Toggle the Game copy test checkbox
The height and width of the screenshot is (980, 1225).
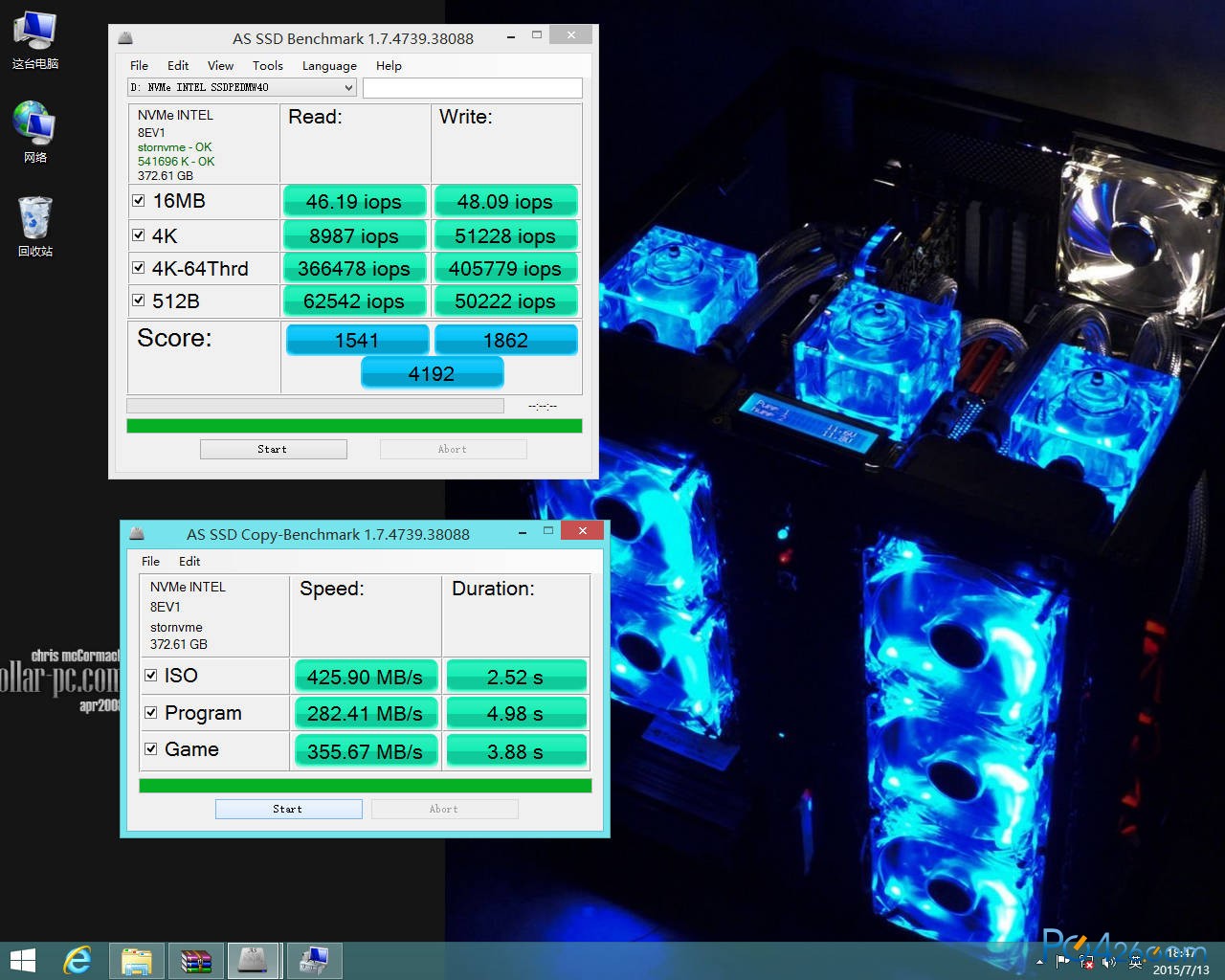[x=151, y=749]
